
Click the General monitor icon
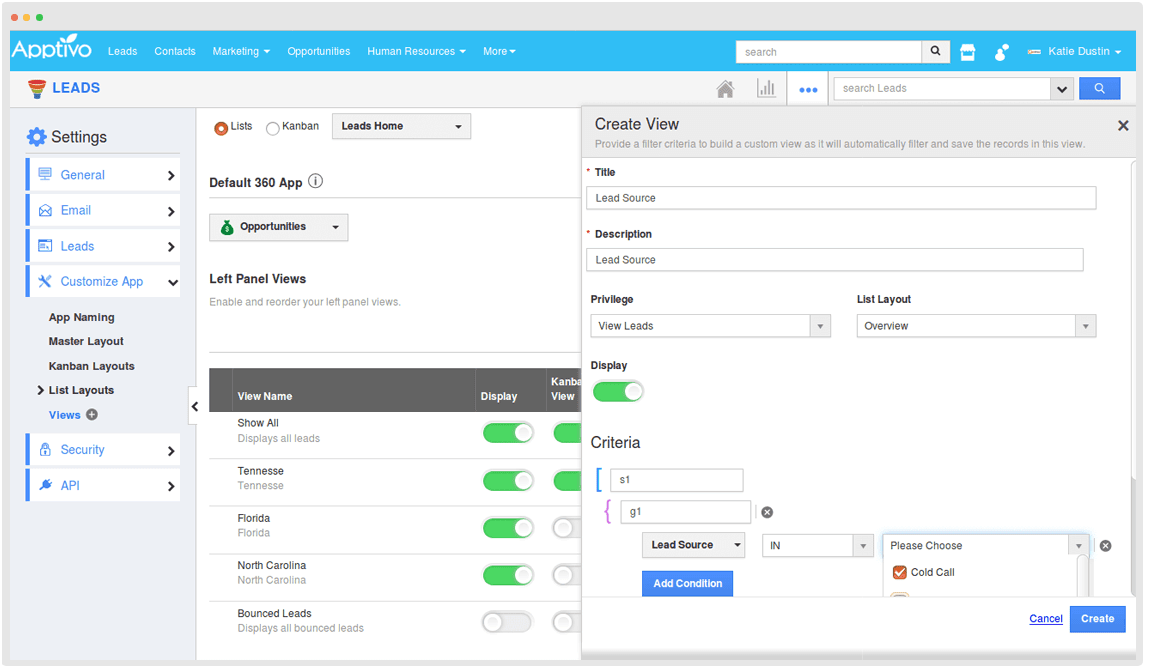click(x=45, y=174)
